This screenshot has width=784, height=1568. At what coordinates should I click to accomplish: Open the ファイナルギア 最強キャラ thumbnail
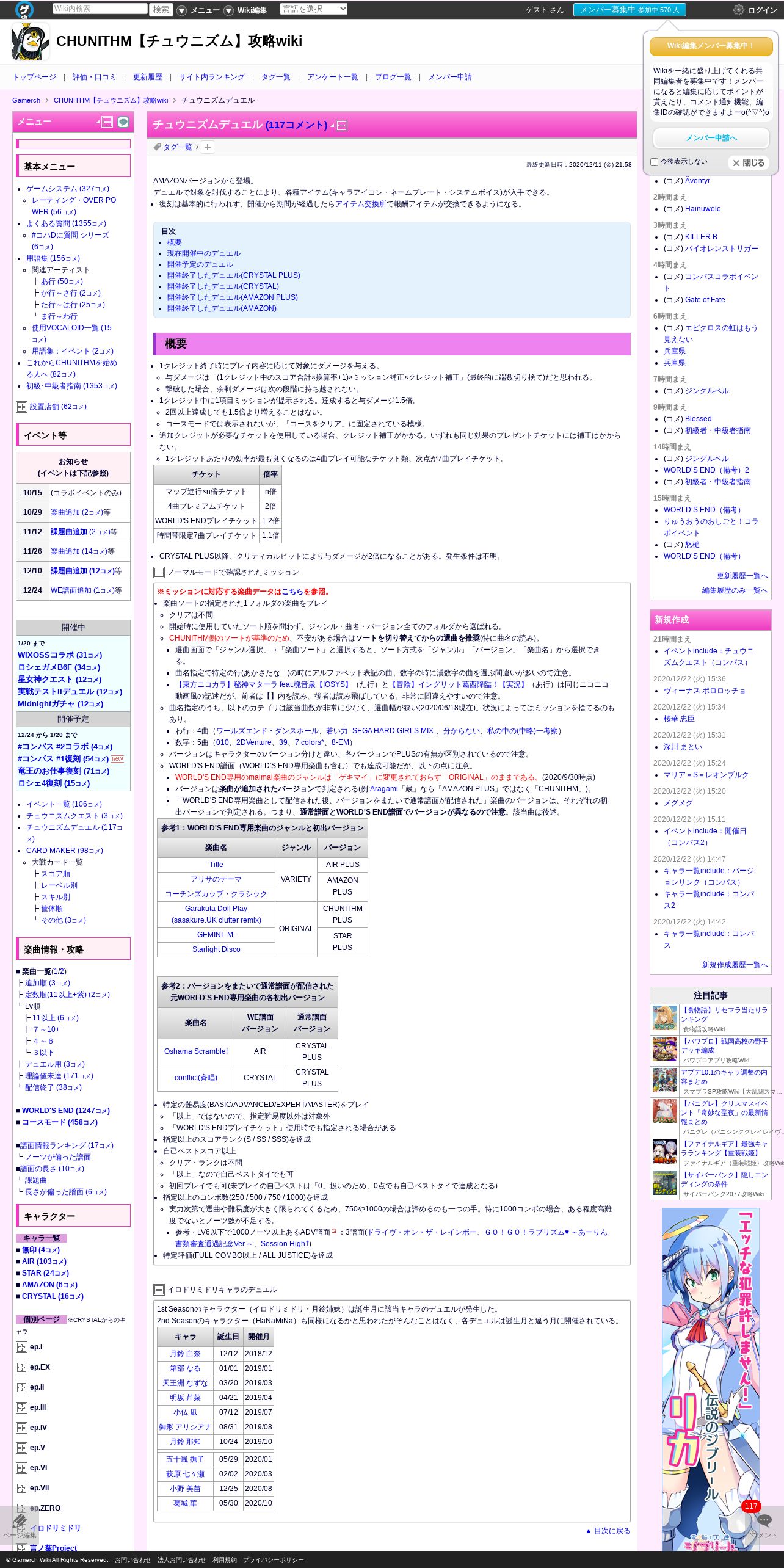pyautogui.click(x=665, y=1152)
